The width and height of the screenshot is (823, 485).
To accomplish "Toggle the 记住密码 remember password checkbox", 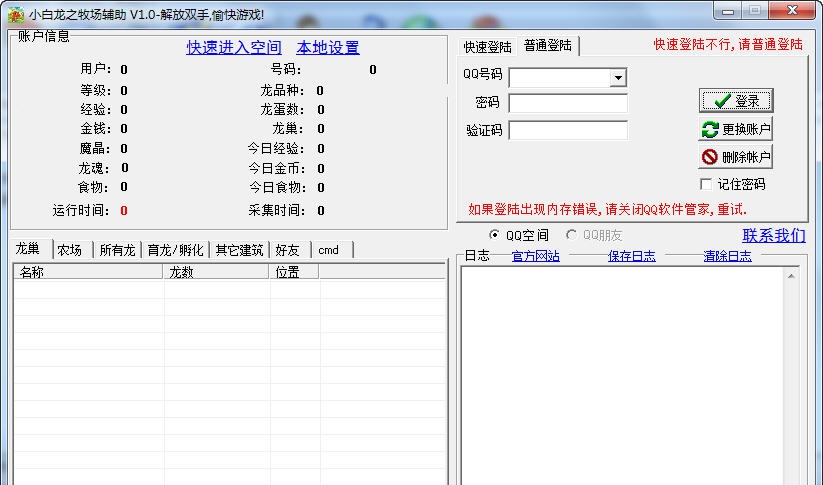I will (x=706, y=184).
